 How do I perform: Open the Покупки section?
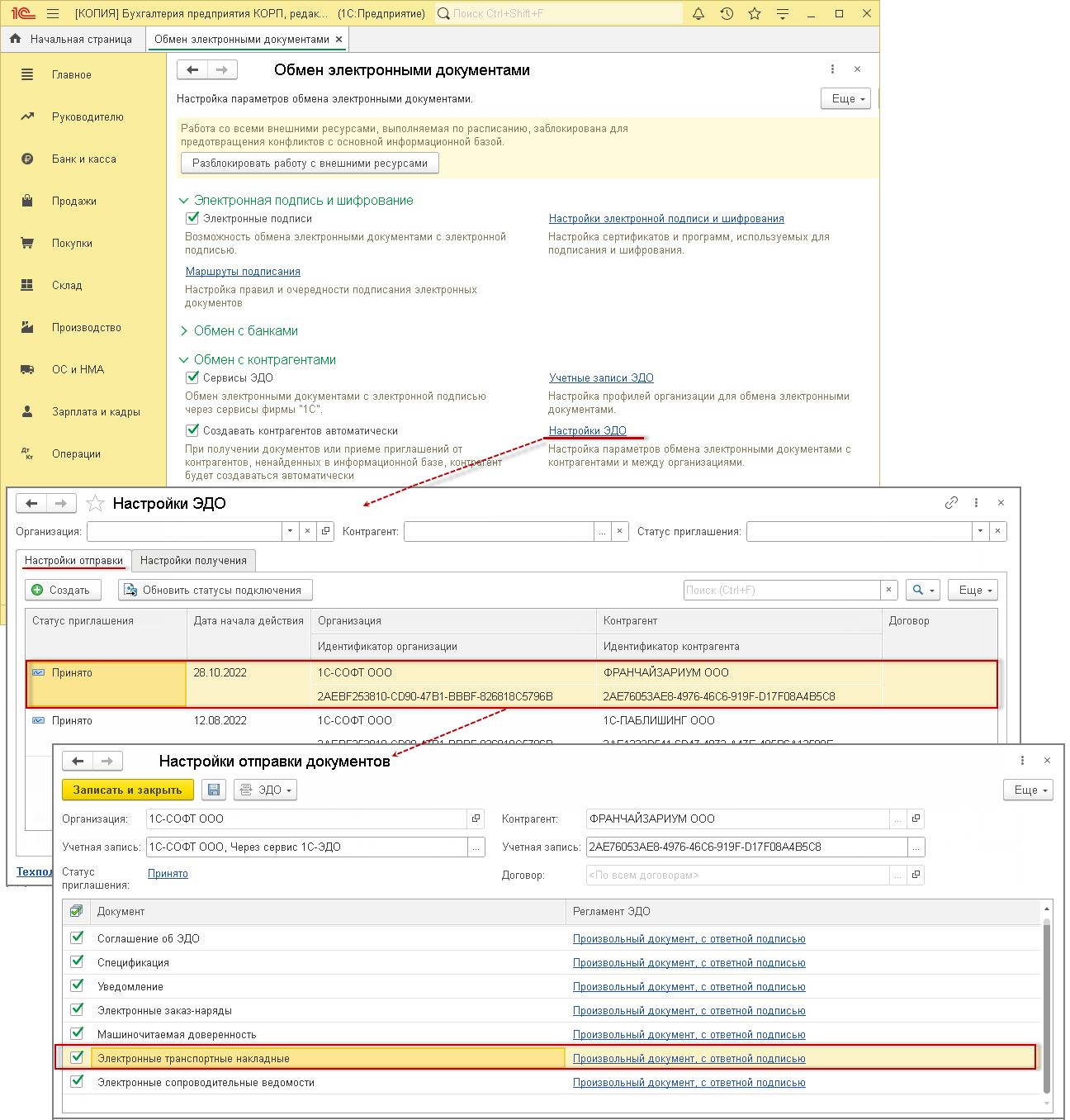click(72, 243)
